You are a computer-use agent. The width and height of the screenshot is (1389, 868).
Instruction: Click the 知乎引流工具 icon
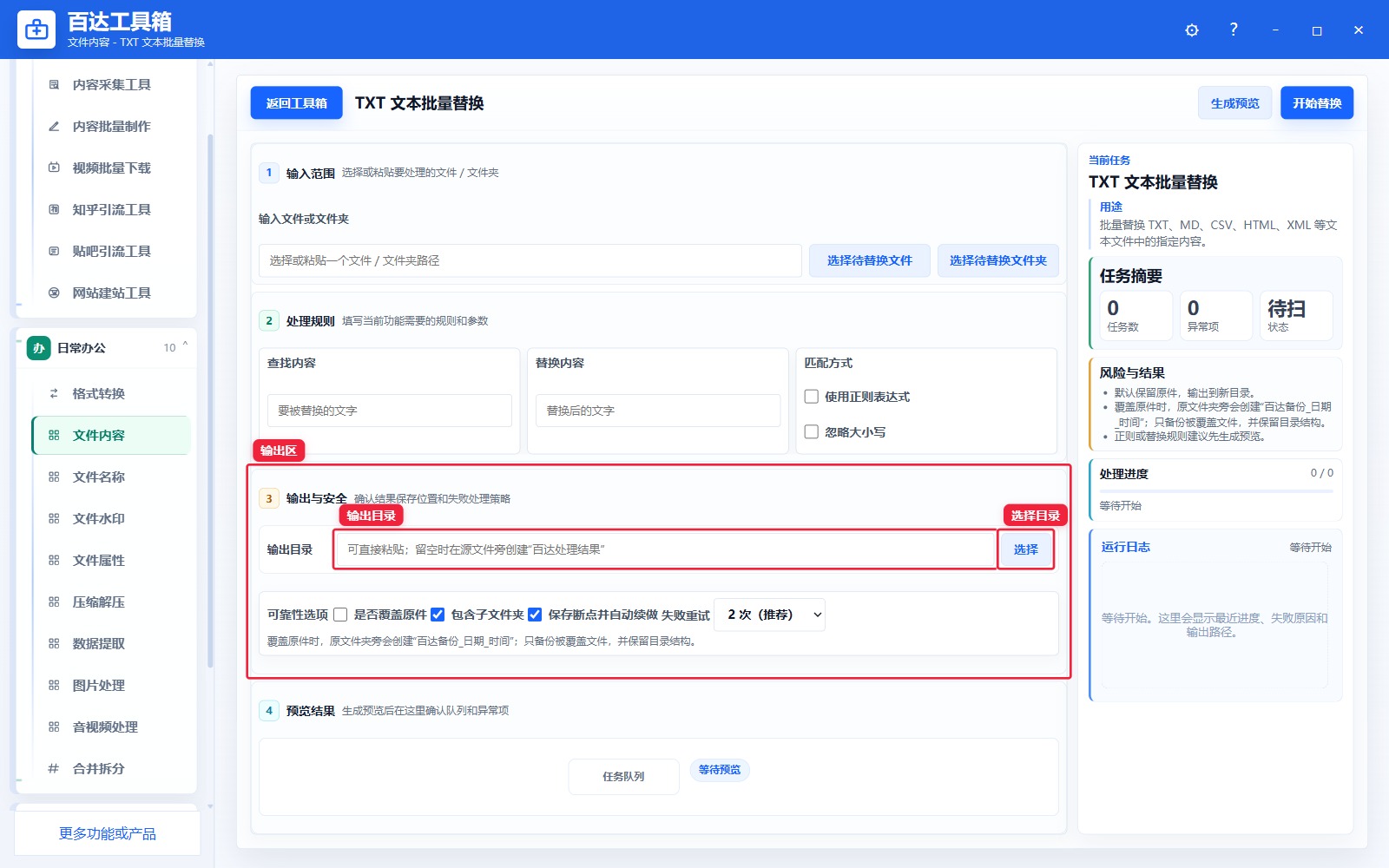click(x=54, y=210)
